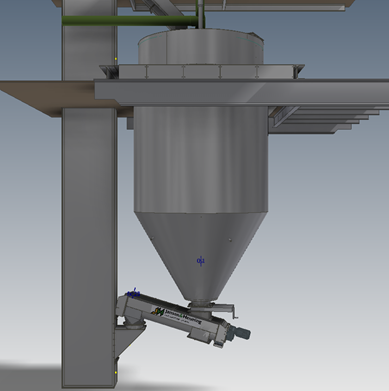Select the yellow point near the column base
The height and width of the screenshot is (391, 389).
[x=116, y=372]
